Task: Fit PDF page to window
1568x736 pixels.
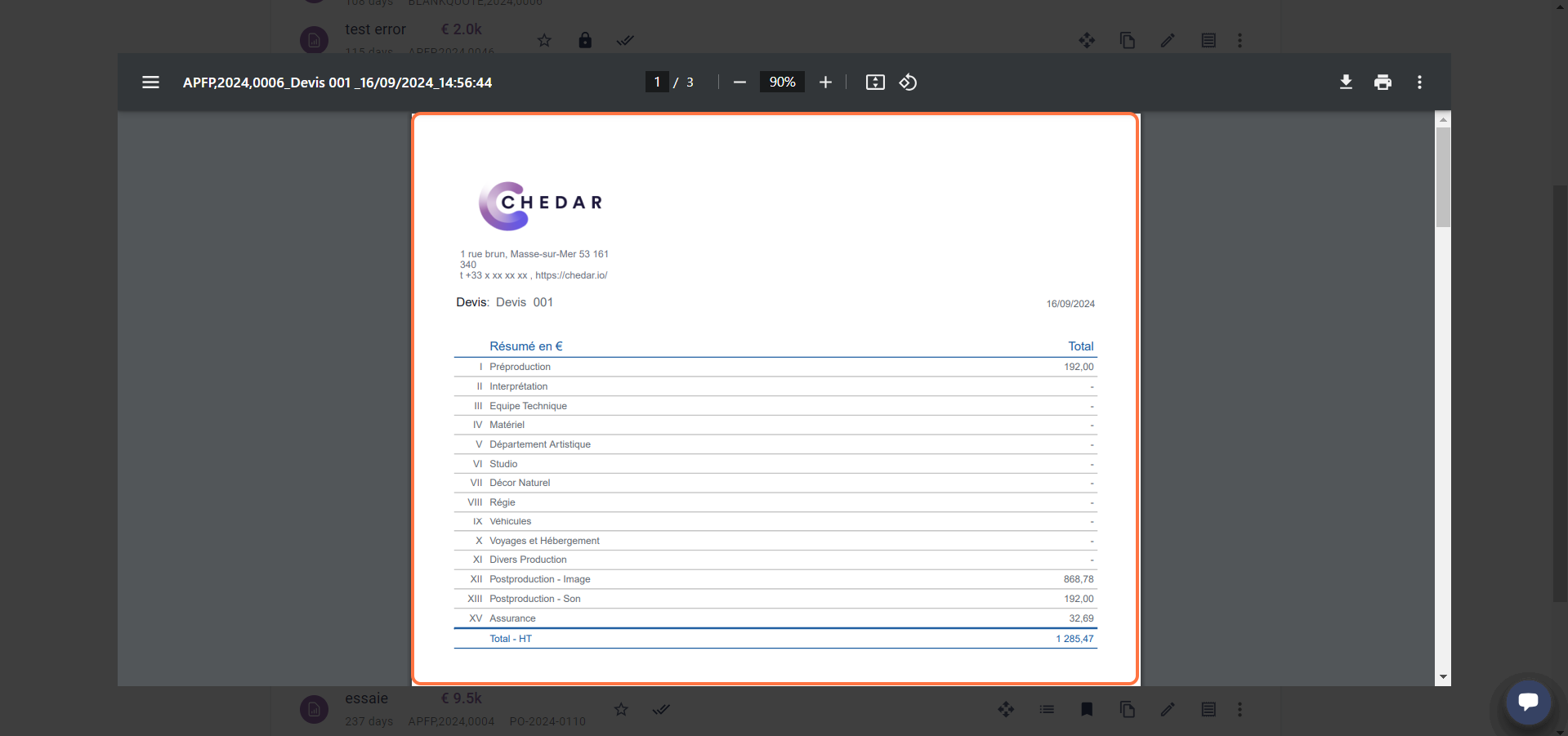Action: tap(875, 83)
